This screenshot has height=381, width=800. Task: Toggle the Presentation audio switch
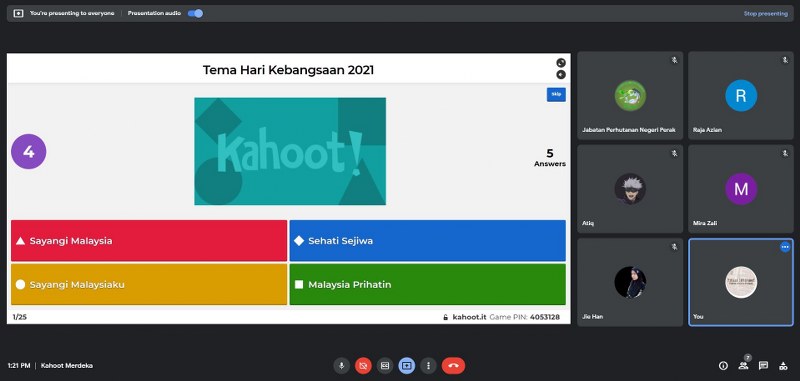195,13
